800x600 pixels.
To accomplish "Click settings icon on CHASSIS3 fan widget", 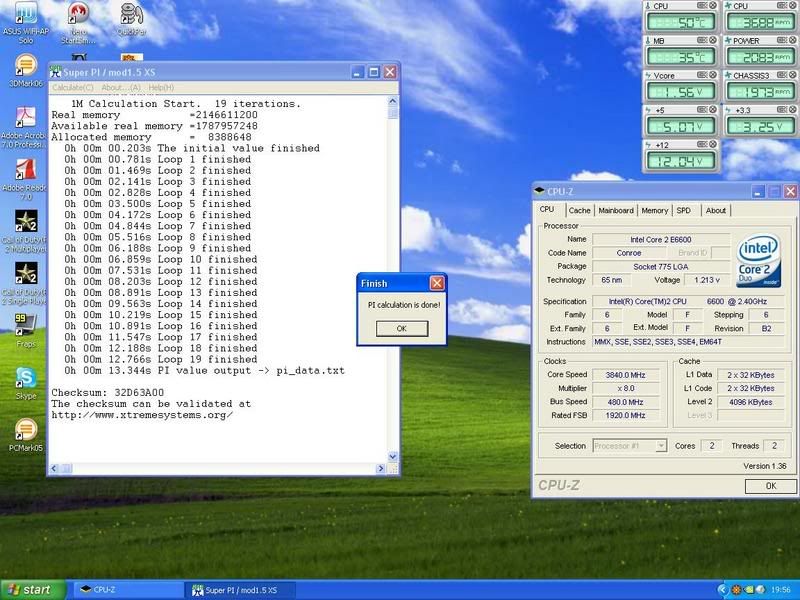I will 783,75.
